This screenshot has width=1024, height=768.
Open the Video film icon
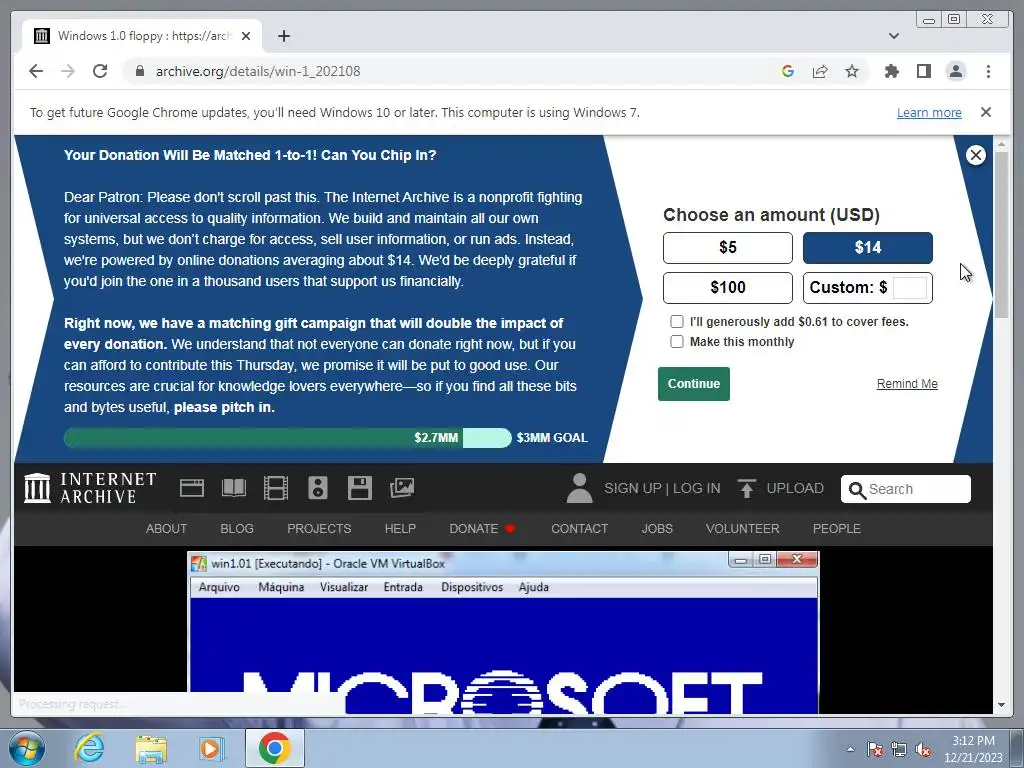coord(276,488)
